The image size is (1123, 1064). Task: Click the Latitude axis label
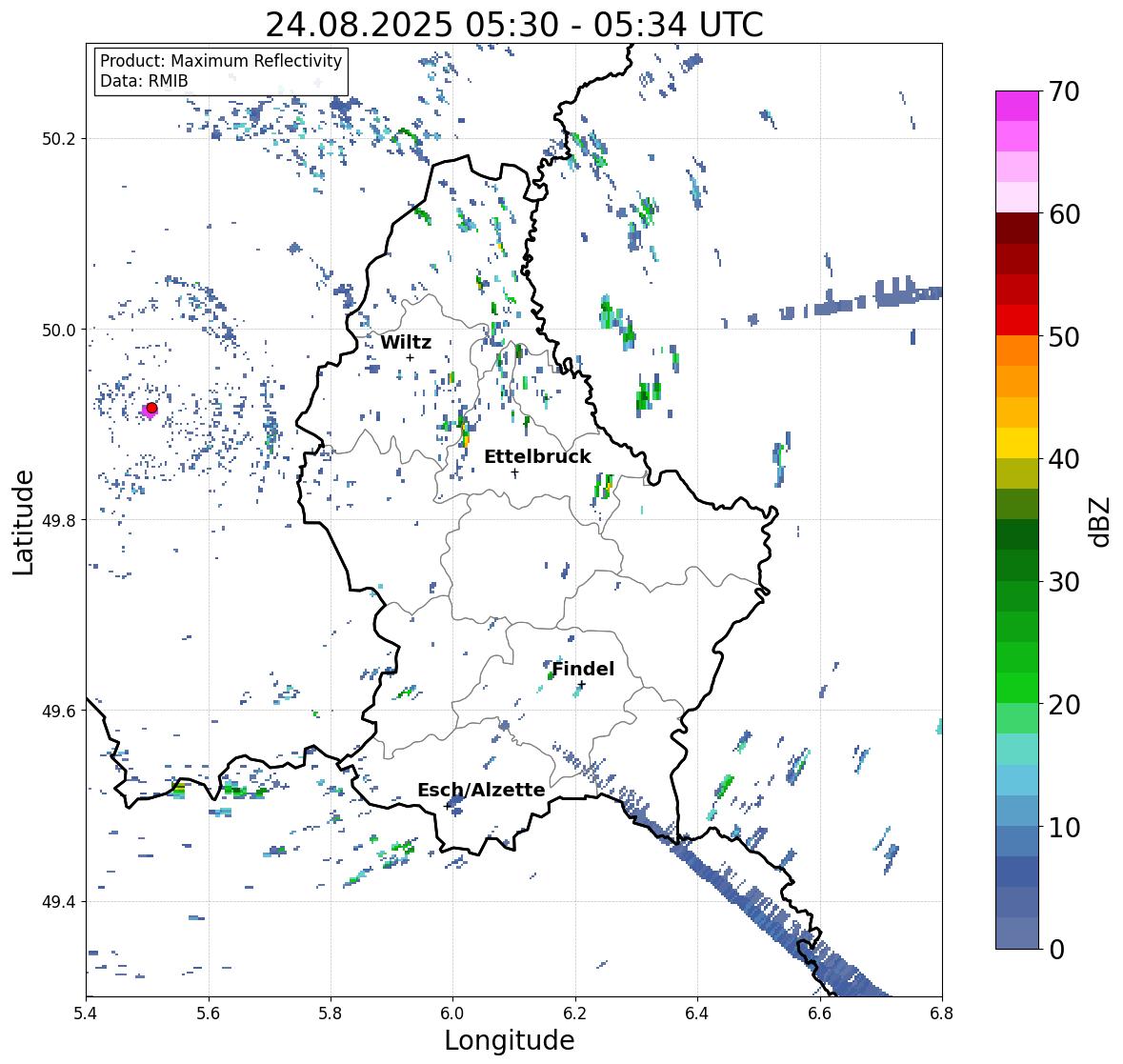point(23,522)
